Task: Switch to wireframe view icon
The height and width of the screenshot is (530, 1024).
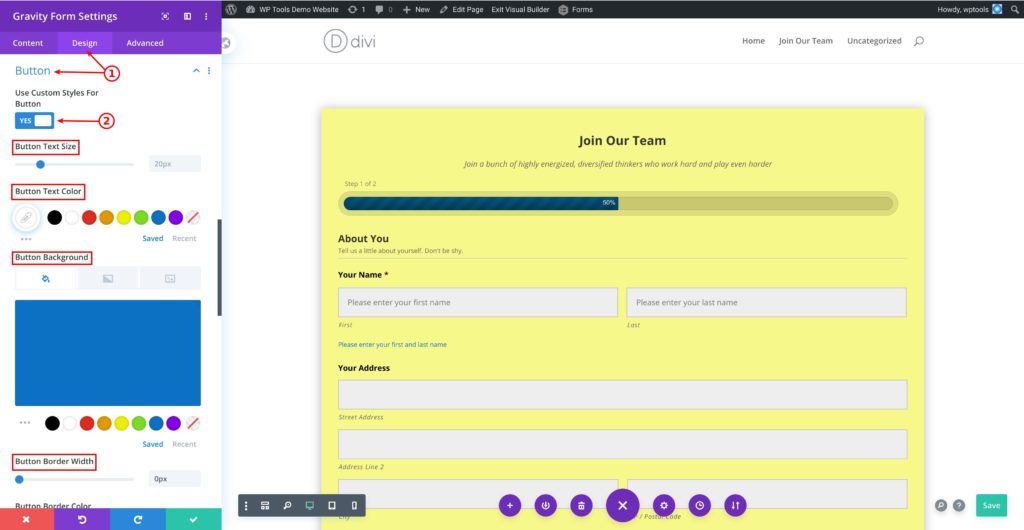Action: pos(265,506)
